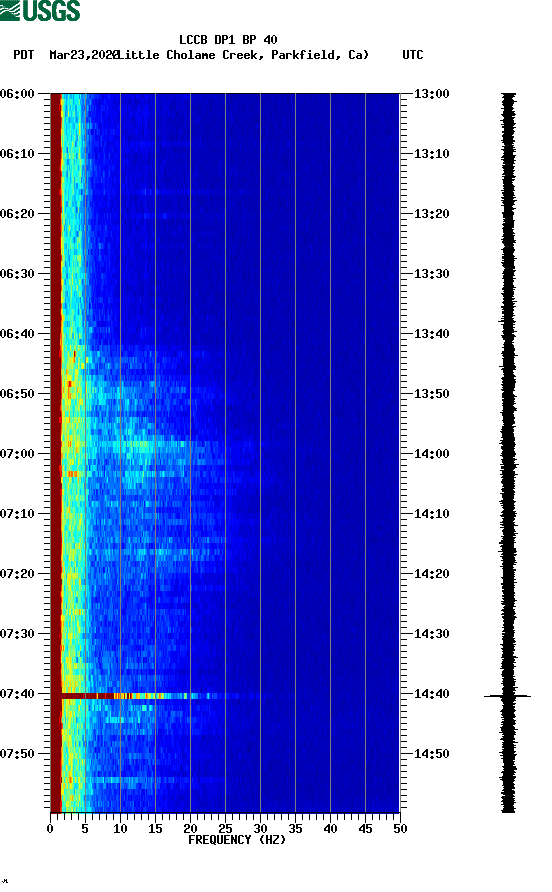This screenshot has width=552, height=892.
Task: Click the 07:20 PDT time label
Action: (x=17, y=574)
